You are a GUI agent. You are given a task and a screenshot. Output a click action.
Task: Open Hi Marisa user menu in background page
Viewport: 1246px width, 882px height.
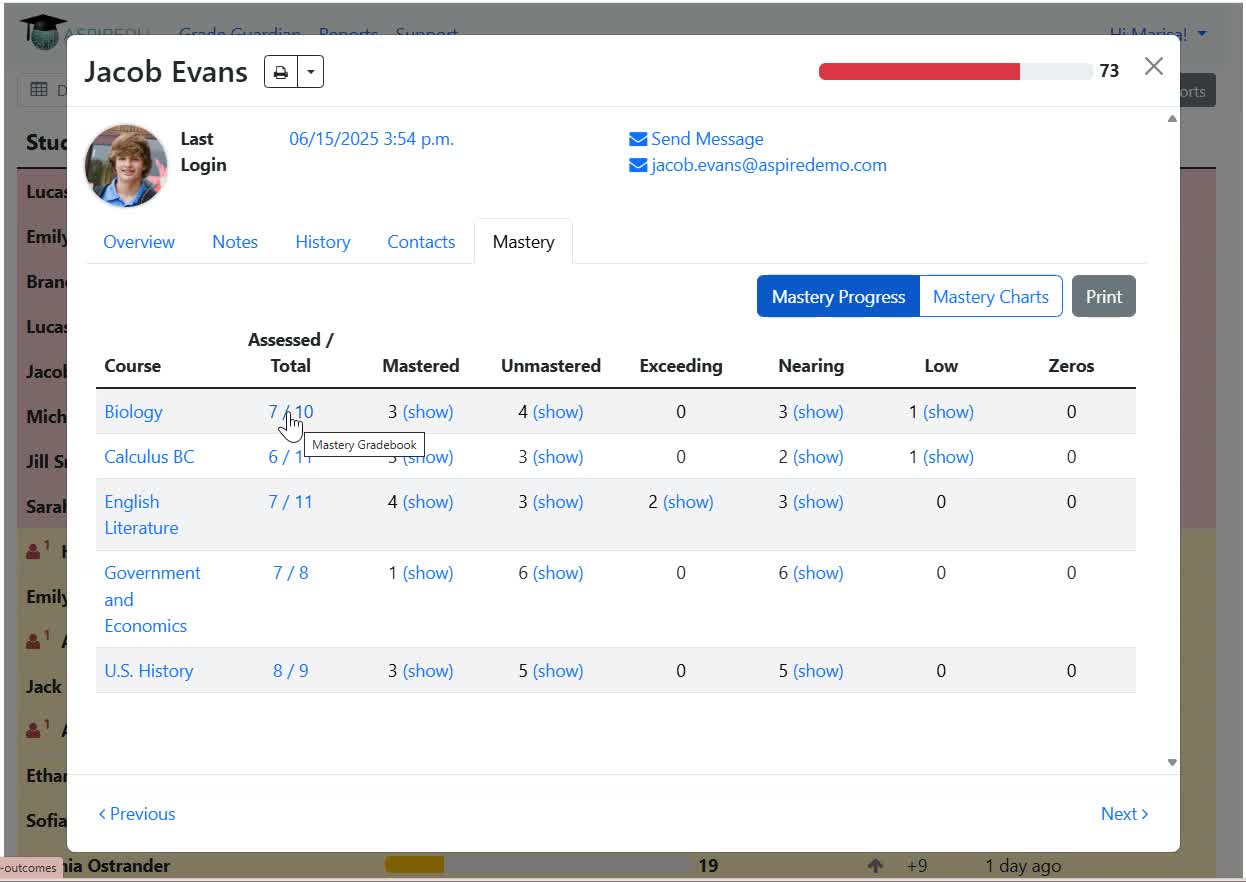point(1158,33)
